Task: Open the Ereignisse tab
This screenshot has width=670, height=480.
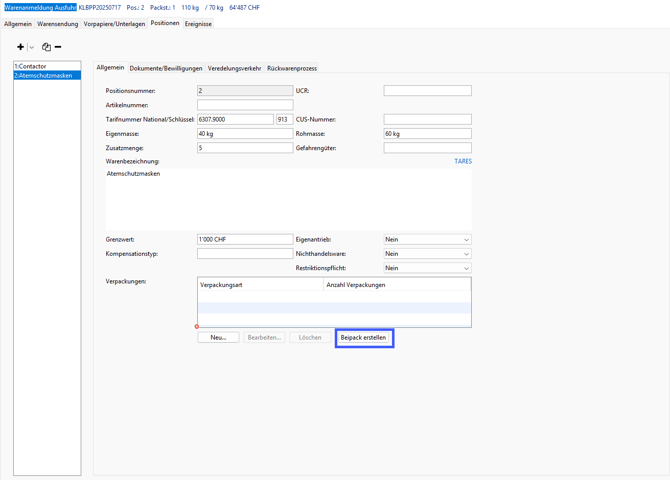Action: click(x=198, y=24)
